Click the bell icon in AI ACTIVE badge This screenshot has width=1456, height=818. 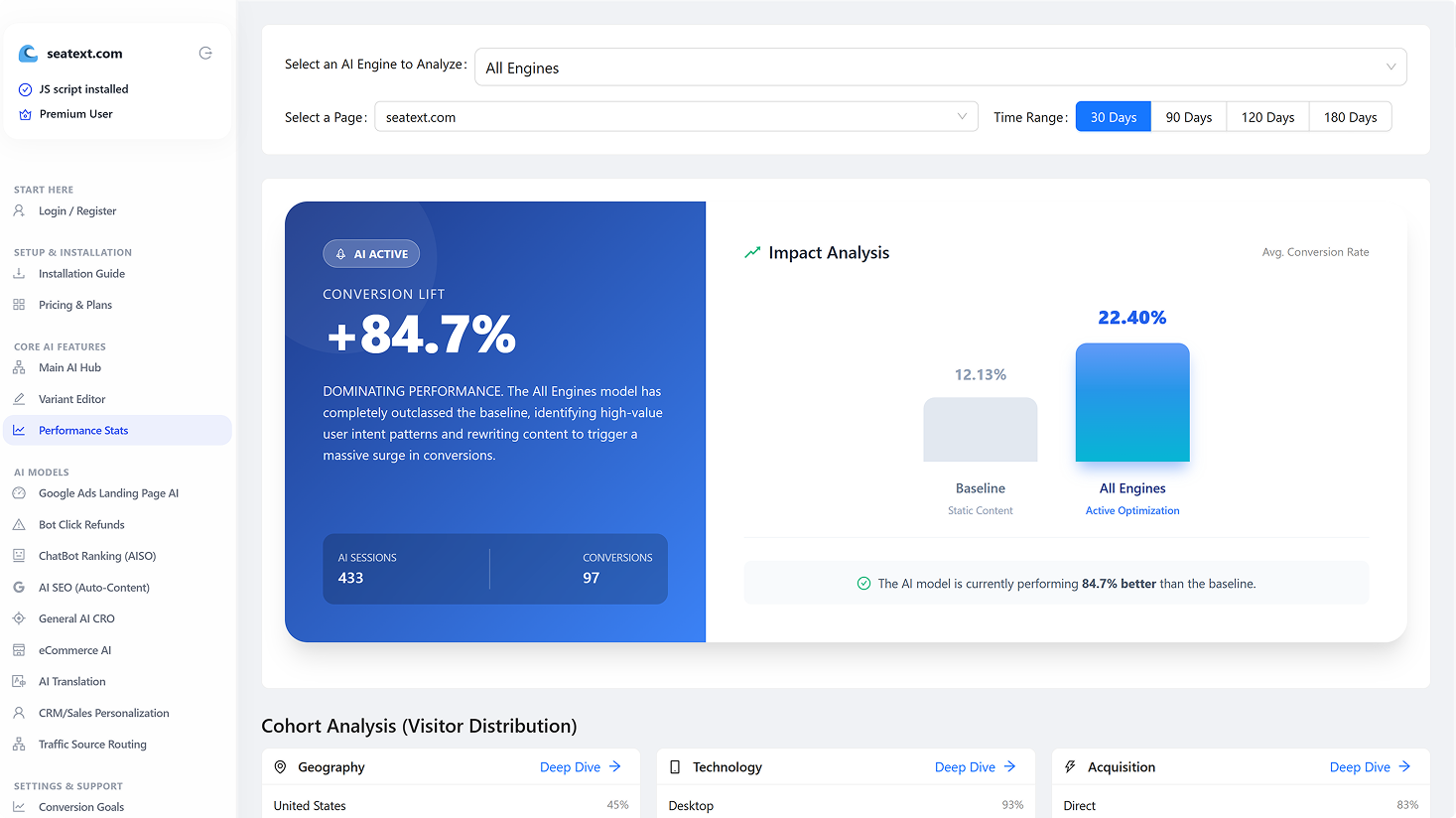point(340,254)
